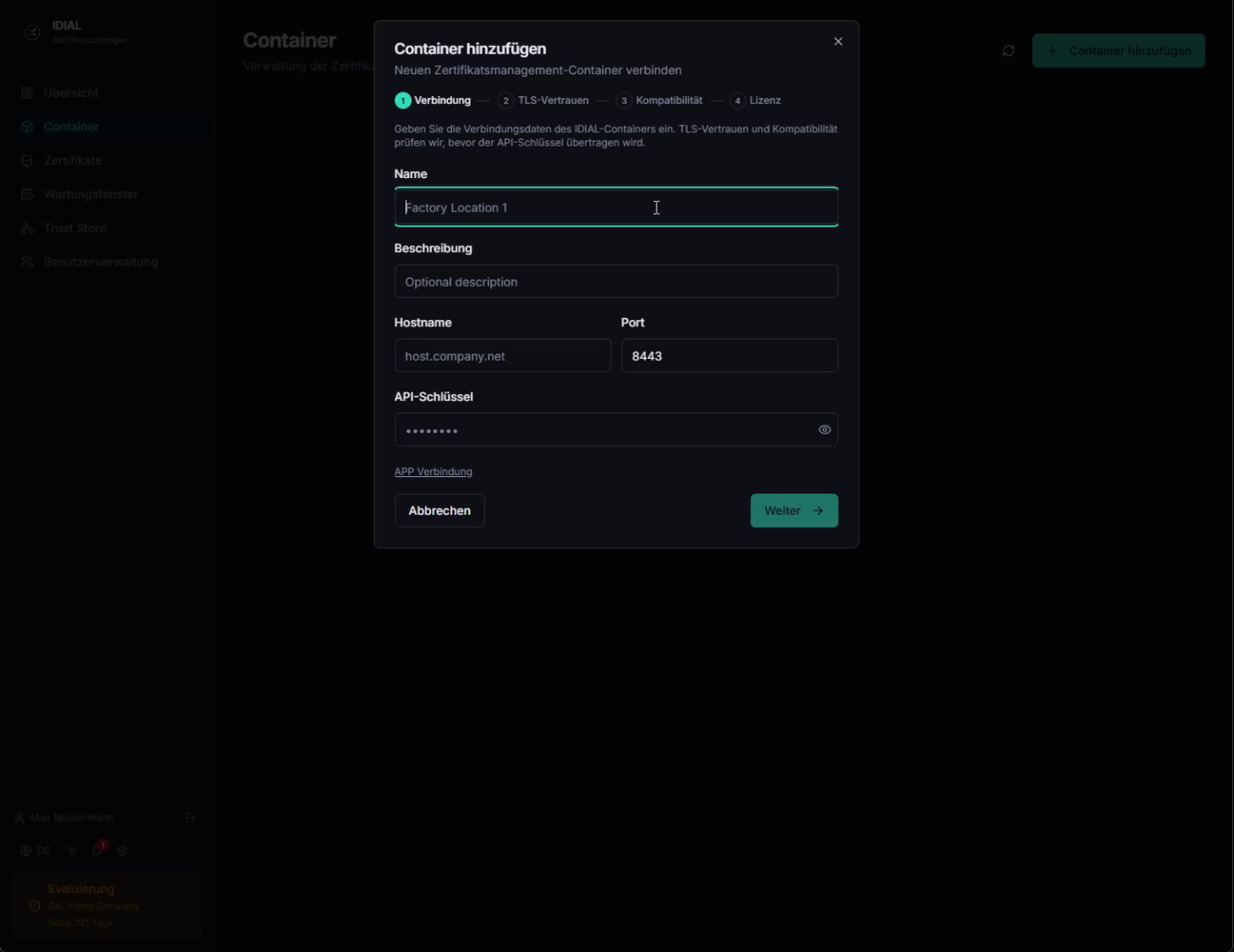Select step 2 TLS-Vertrauen

pos(544,100)
